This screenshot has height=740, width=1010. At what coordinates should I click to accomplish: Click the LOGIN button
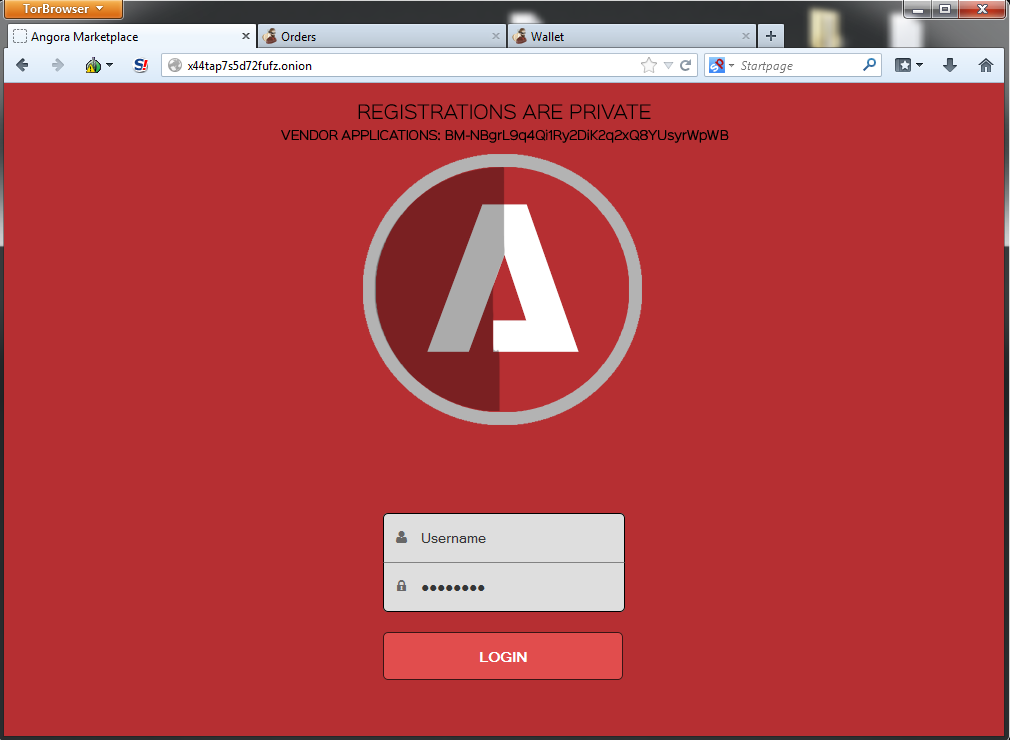pyautogui.click(x=503, y=656)
